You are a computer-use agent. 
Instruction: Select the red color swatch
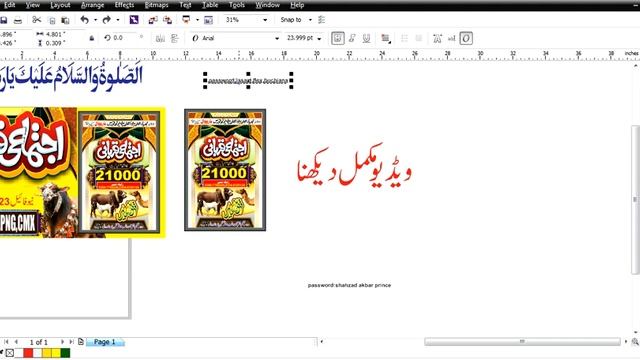(28, 353)
